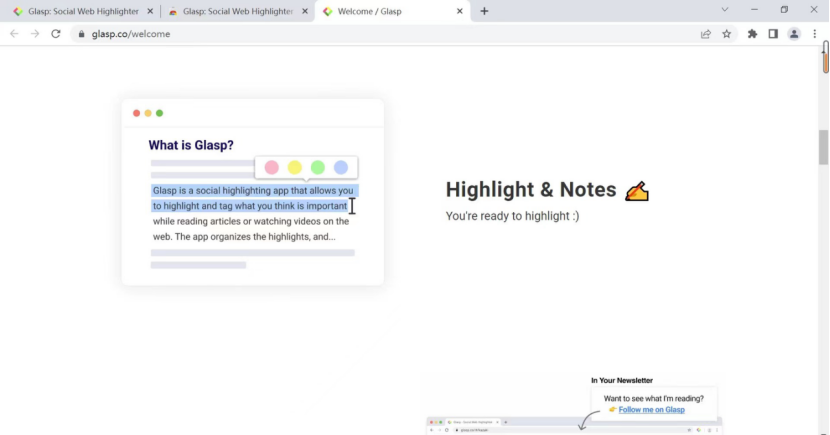830x435 pixels.
Task: Pick the yellow highlight color
Action: click(295, 168)
